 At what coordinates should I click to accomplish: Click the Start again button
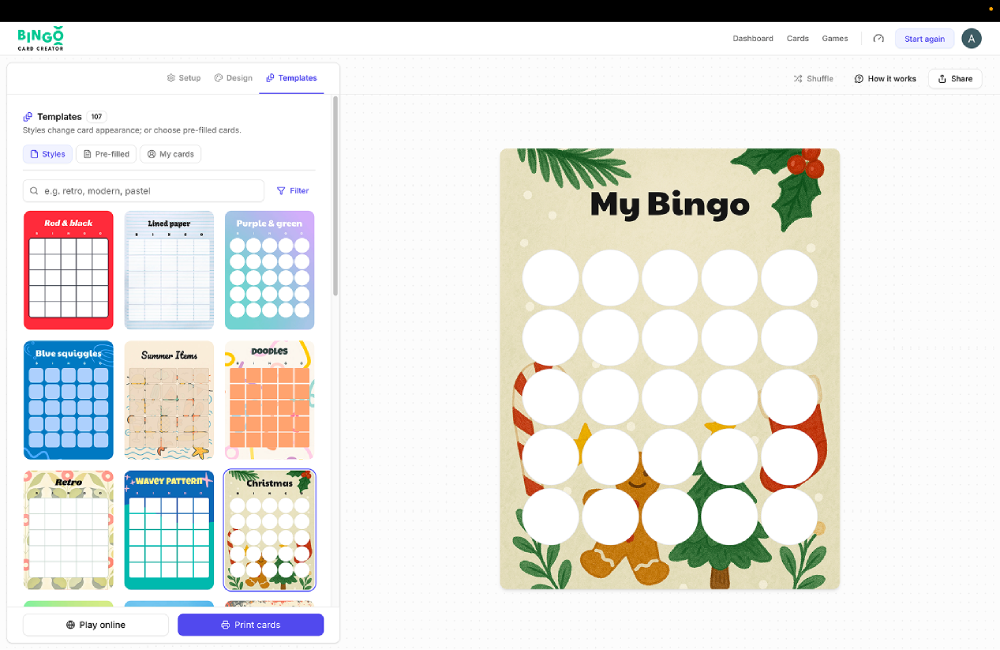(x=924, y=39)
